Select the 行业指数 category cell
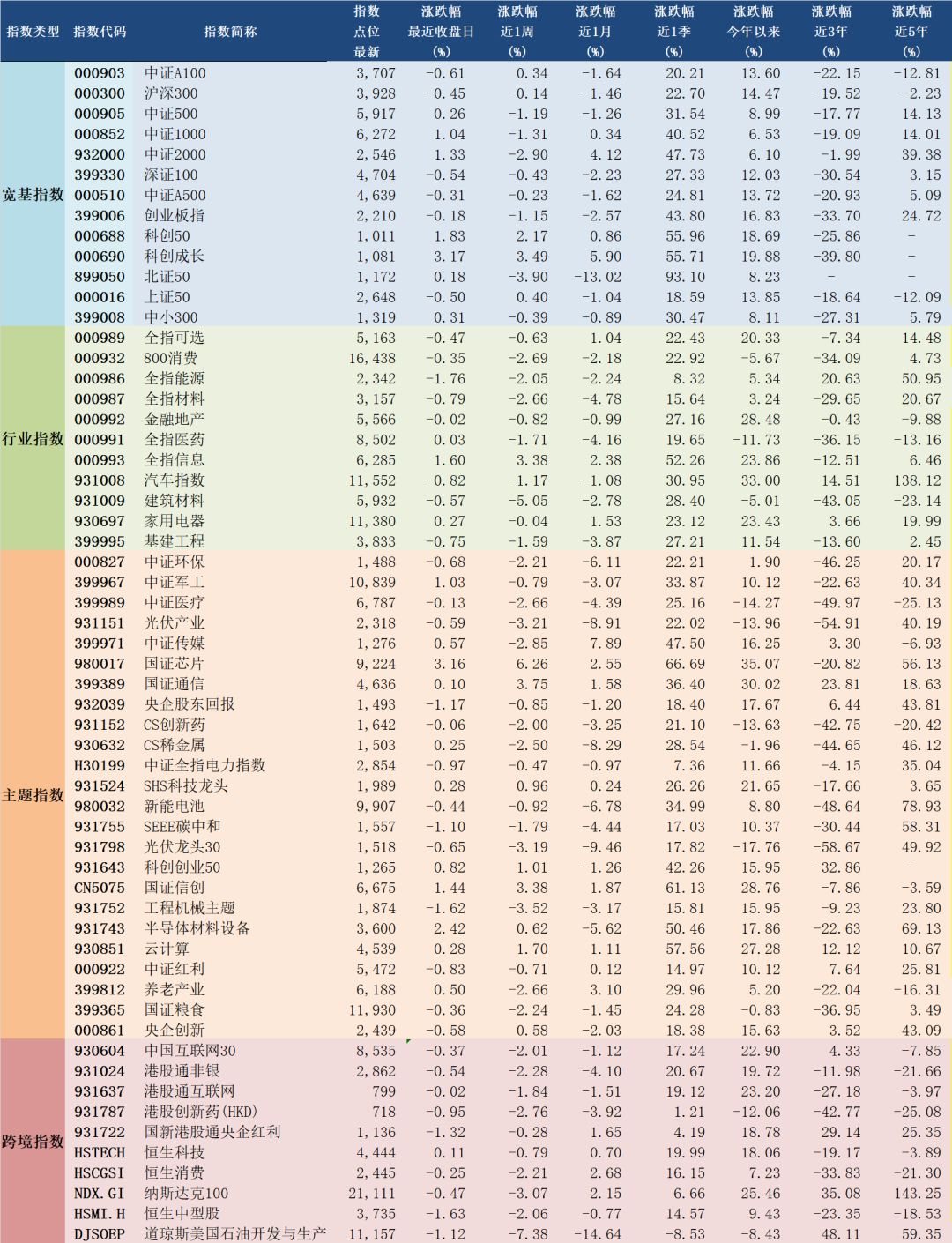952x1243 pixels. (33, 439)
